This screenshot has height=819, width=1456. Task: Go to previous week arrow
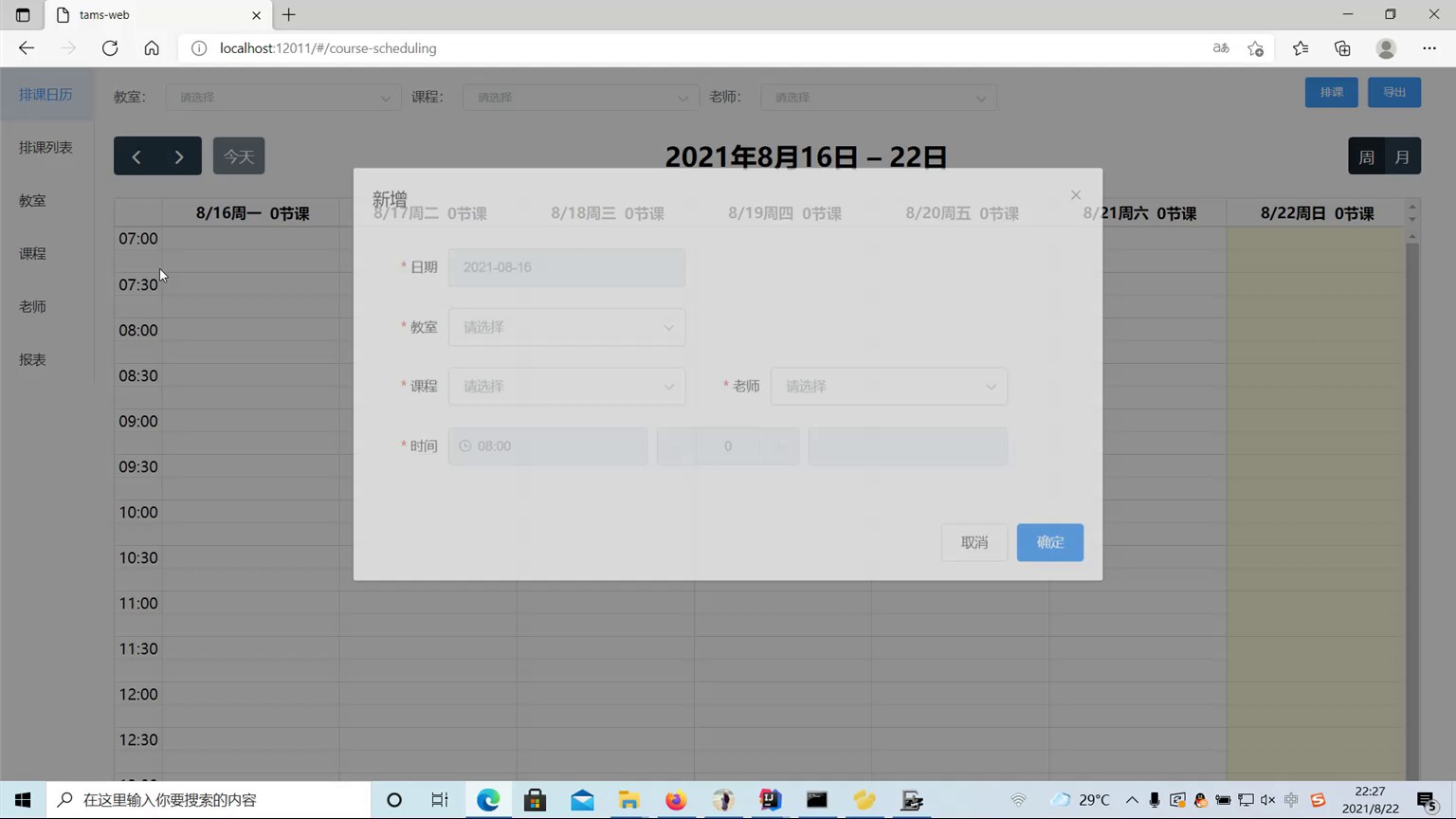pos(136,156)
